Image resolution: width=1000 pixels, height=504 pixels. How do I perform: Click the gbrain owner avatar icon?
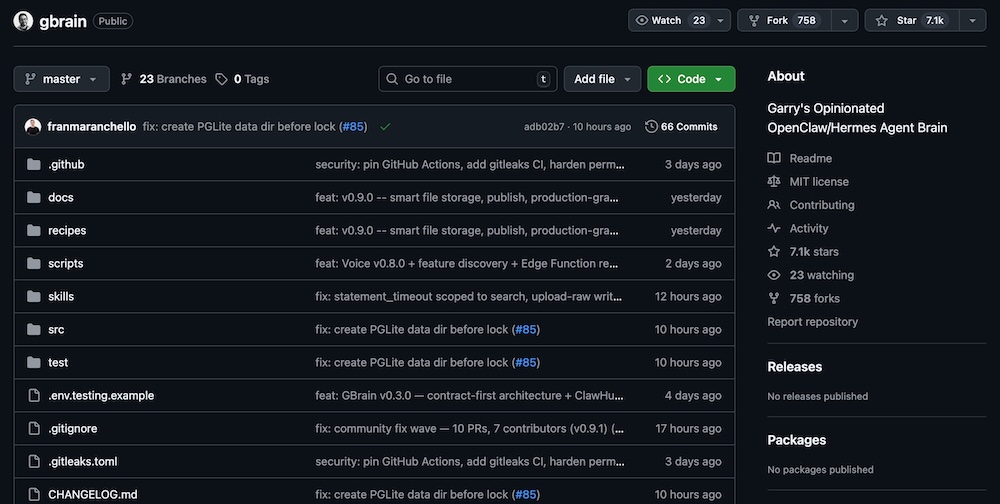23,21
